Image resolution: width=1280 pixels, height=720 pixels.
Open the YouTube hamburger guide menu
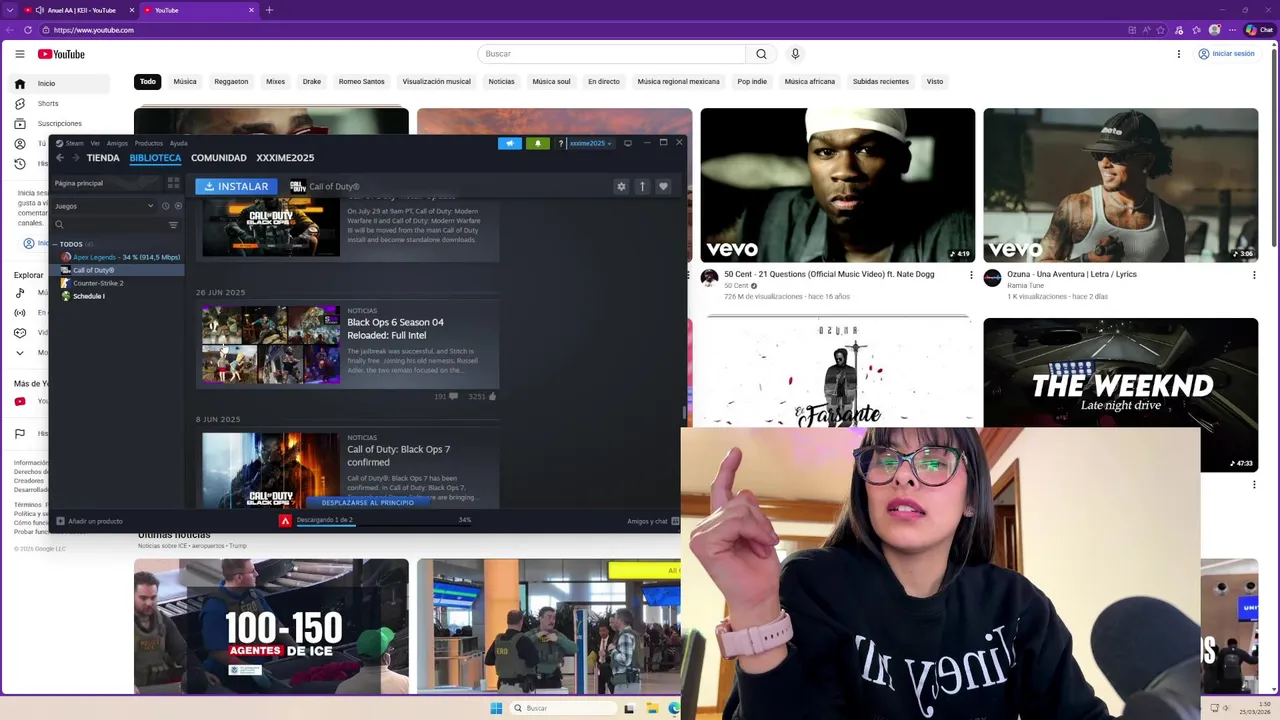pos(20,54)
